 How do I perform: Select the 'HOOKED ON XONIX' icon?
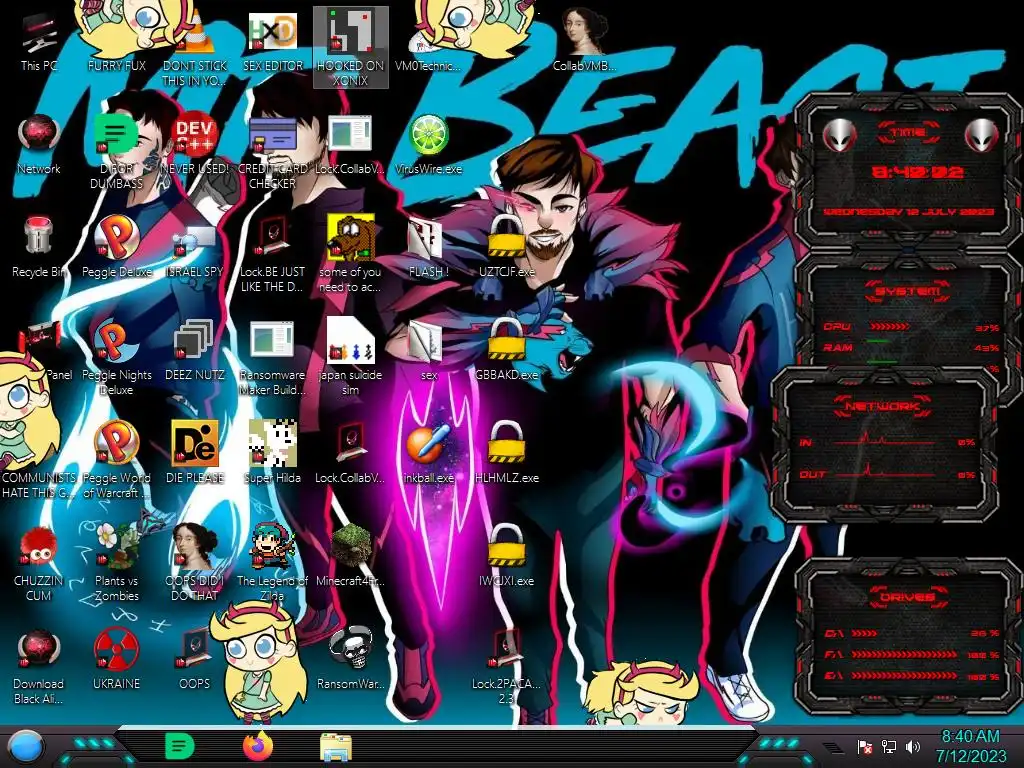click(x=350, y=49)
